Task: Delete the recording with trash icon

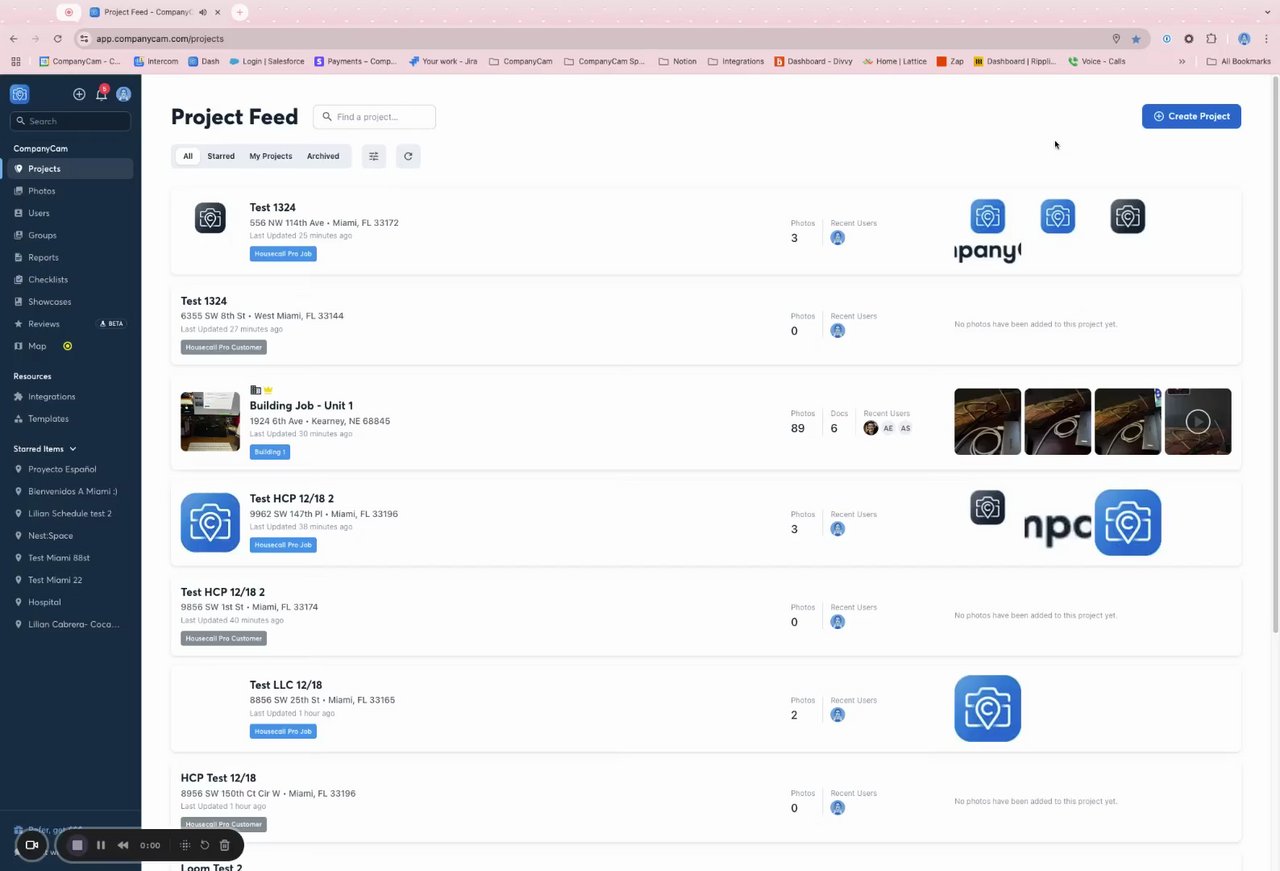Action: coord(224,845)
